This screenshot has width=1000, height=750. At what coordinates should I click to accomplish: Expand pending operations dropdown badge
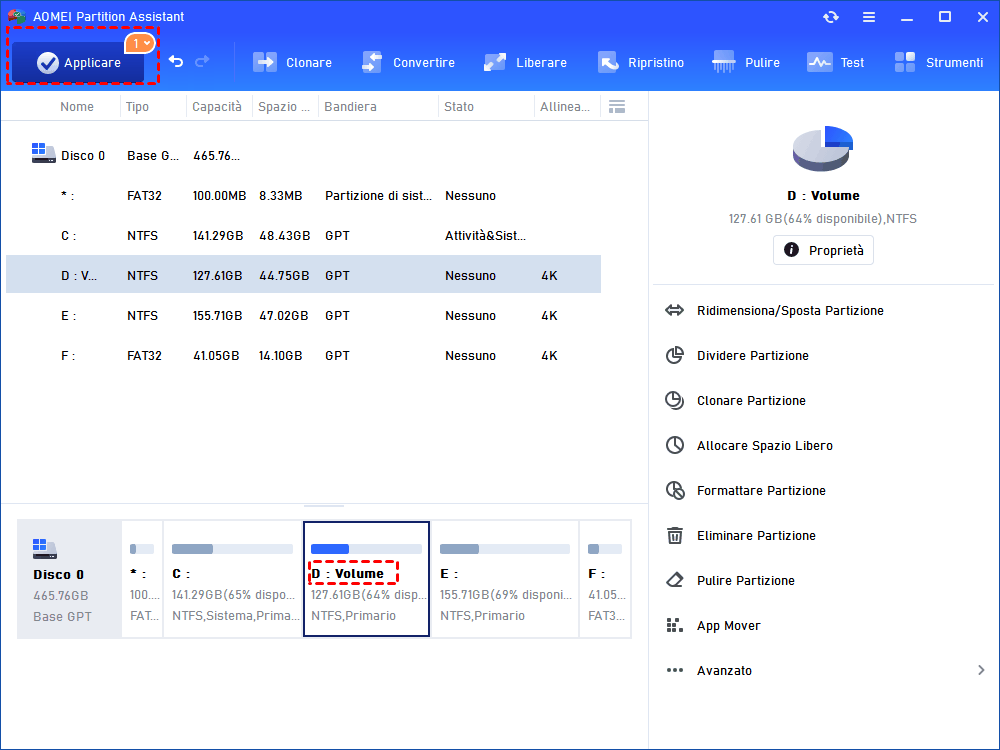coord(141,43)
